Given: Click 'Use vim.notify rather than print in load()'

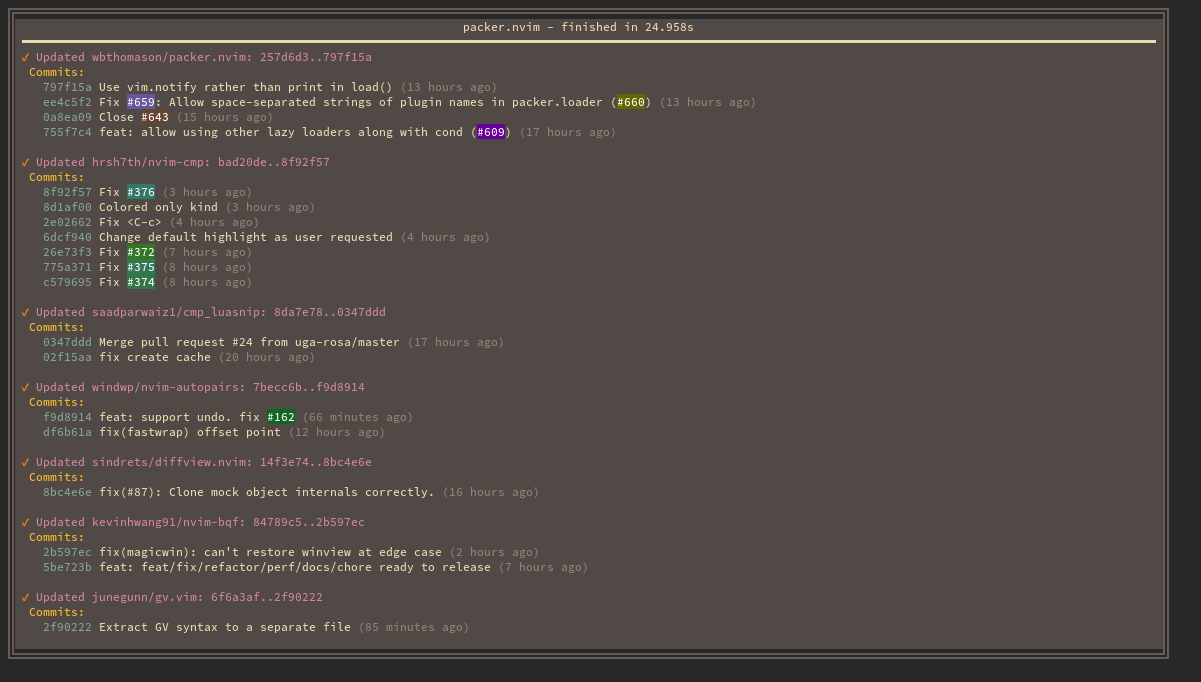Looking at the screenshot, I should [246, 87].
